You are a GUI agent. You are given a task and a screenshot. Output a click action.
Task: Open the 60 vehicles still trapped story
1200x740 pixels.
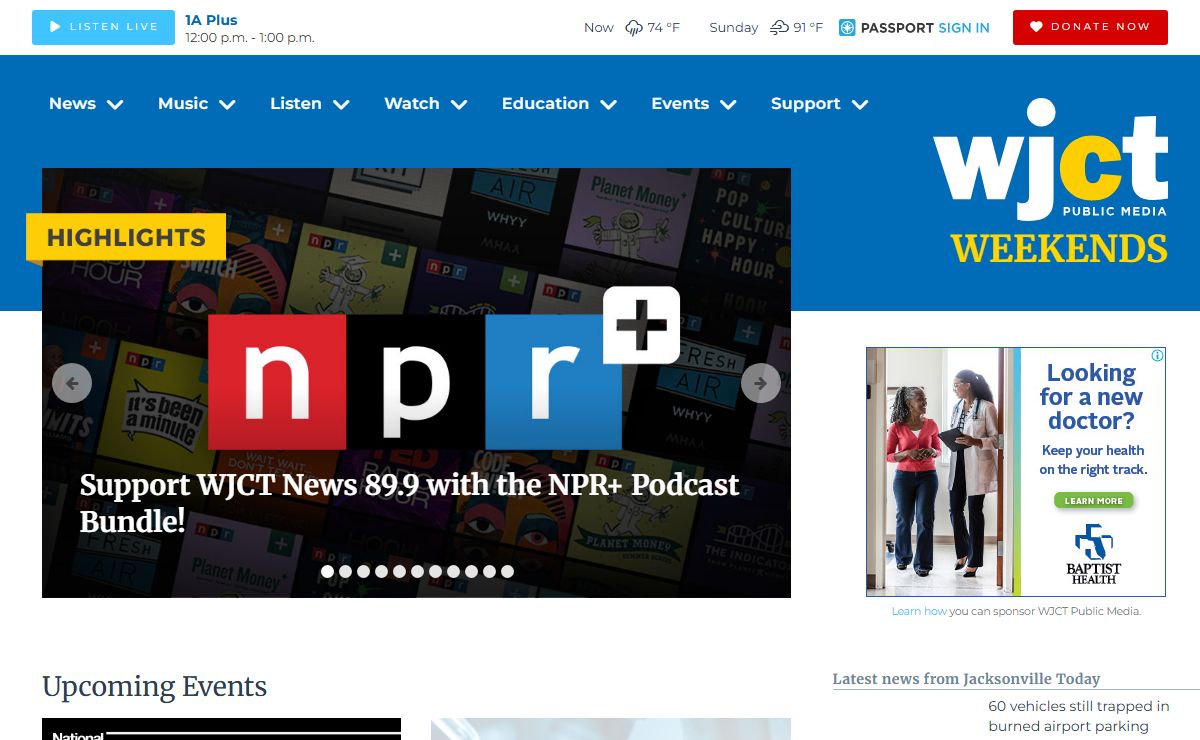click(1079, 716)
